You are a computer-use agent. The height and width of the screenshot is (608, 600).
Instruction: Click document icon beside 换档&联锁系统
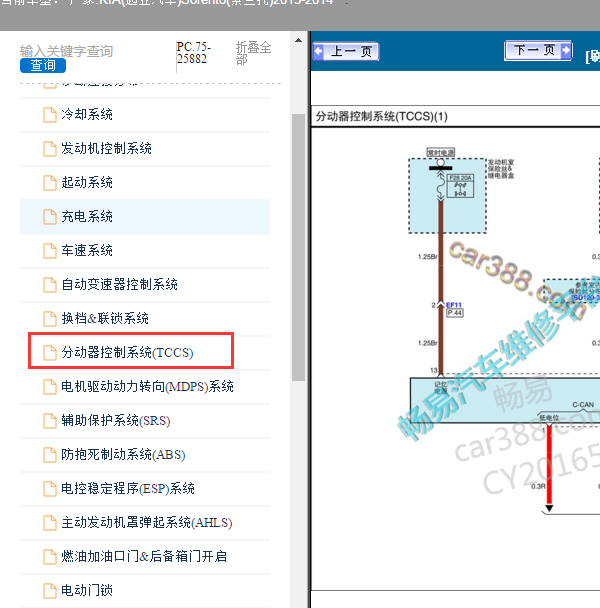coord(50,318)
